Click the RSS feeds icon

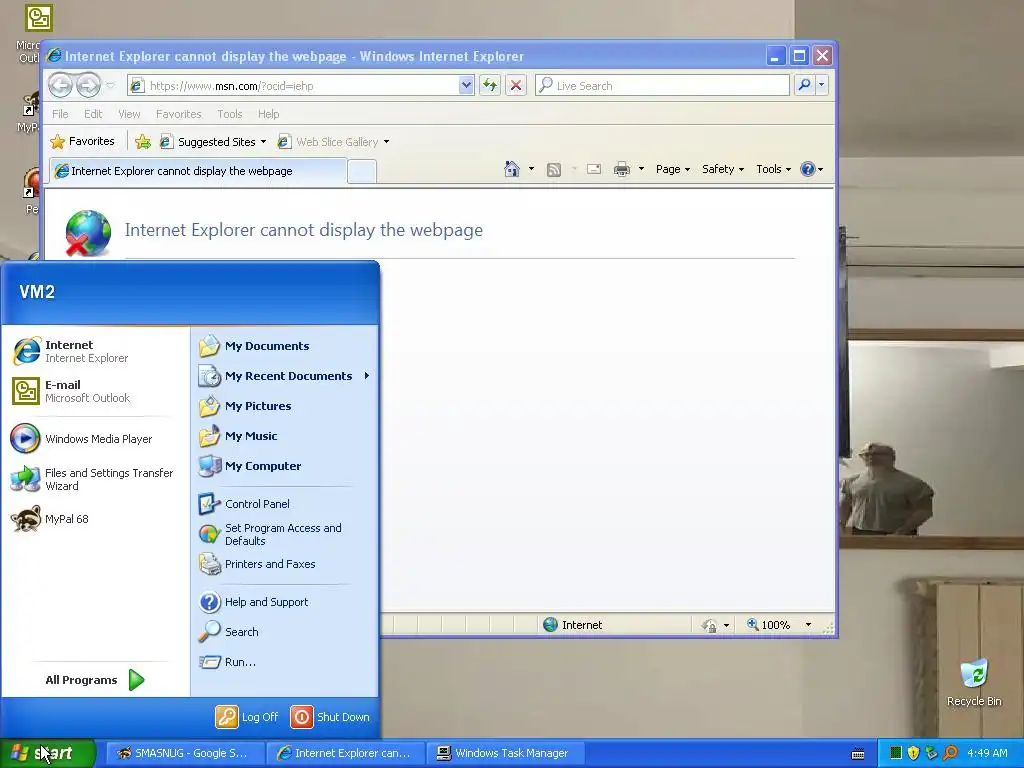pyautogui.click(x=554, y=170)
